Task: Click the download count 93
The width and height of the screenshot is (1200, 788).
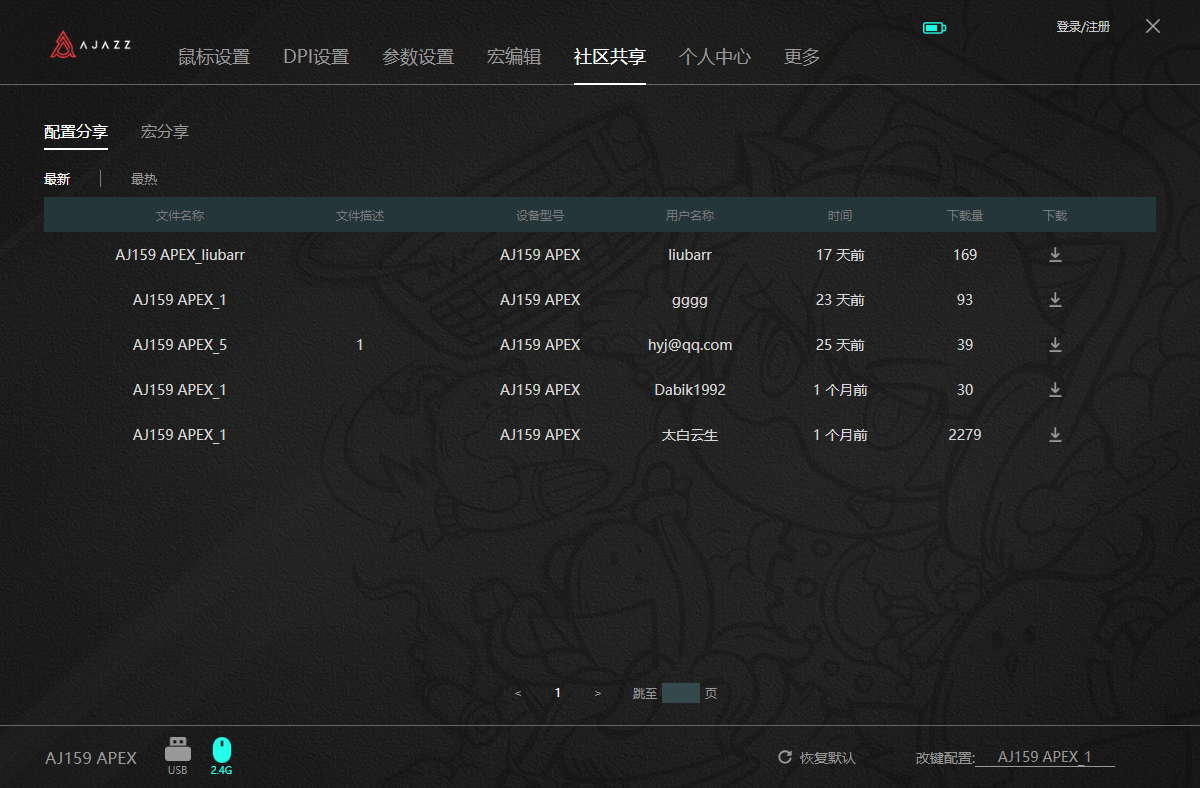Action: coord(965,300)
